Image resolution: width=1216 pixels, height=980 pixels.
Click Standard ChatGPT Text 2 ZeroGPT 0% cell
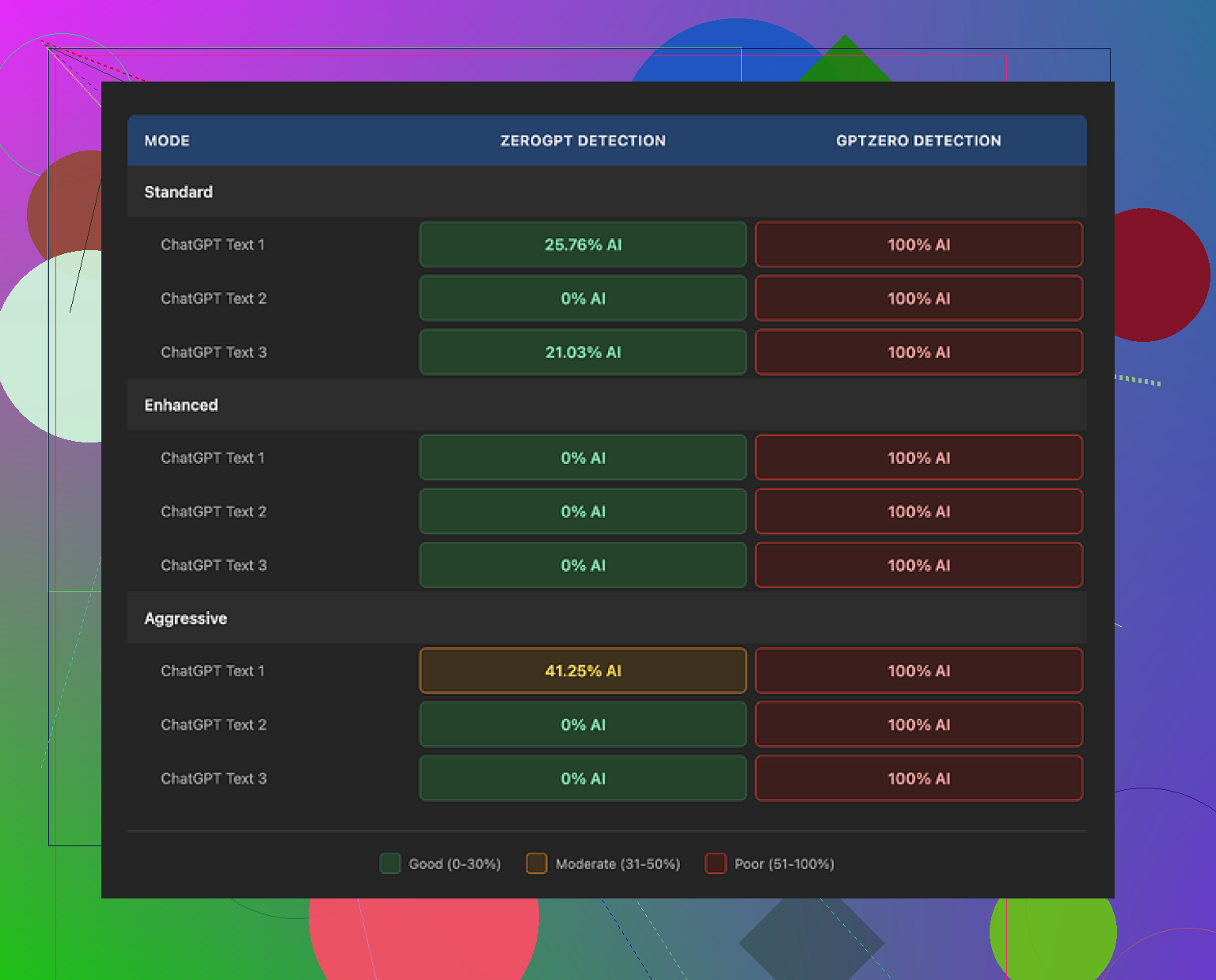coord(583,298)
